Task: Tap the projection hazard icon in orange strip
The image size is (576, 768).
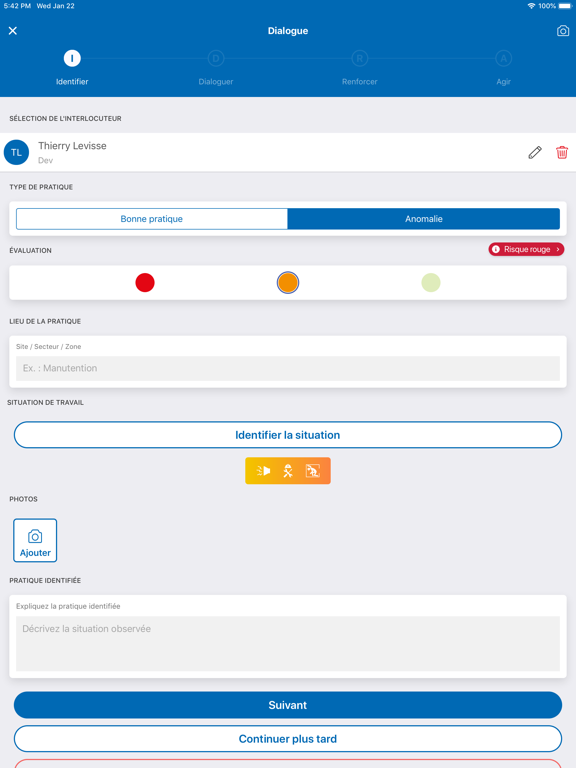Action: click(264, 471)
